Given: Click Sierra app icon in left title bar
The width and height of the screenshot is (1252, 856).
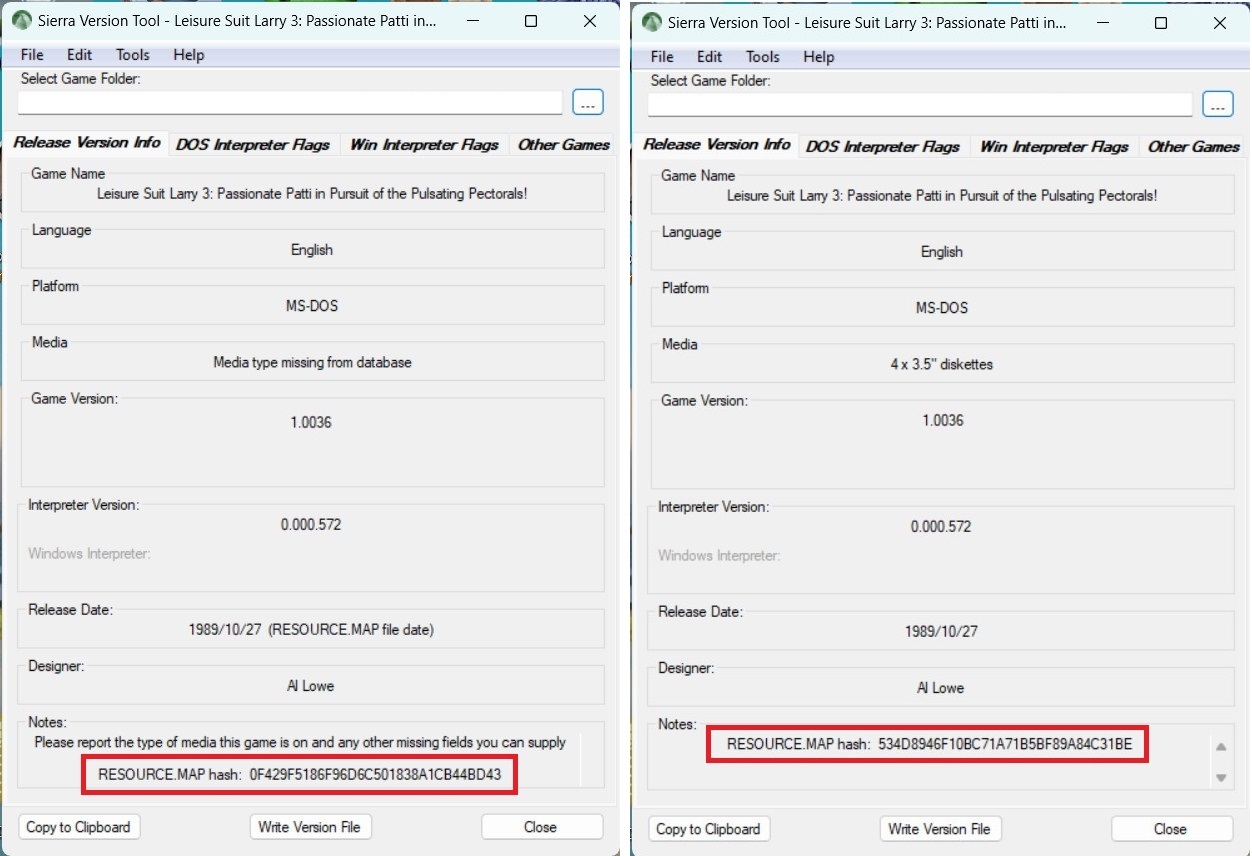Looking at the screenshot, I should [x=22, y=21].
